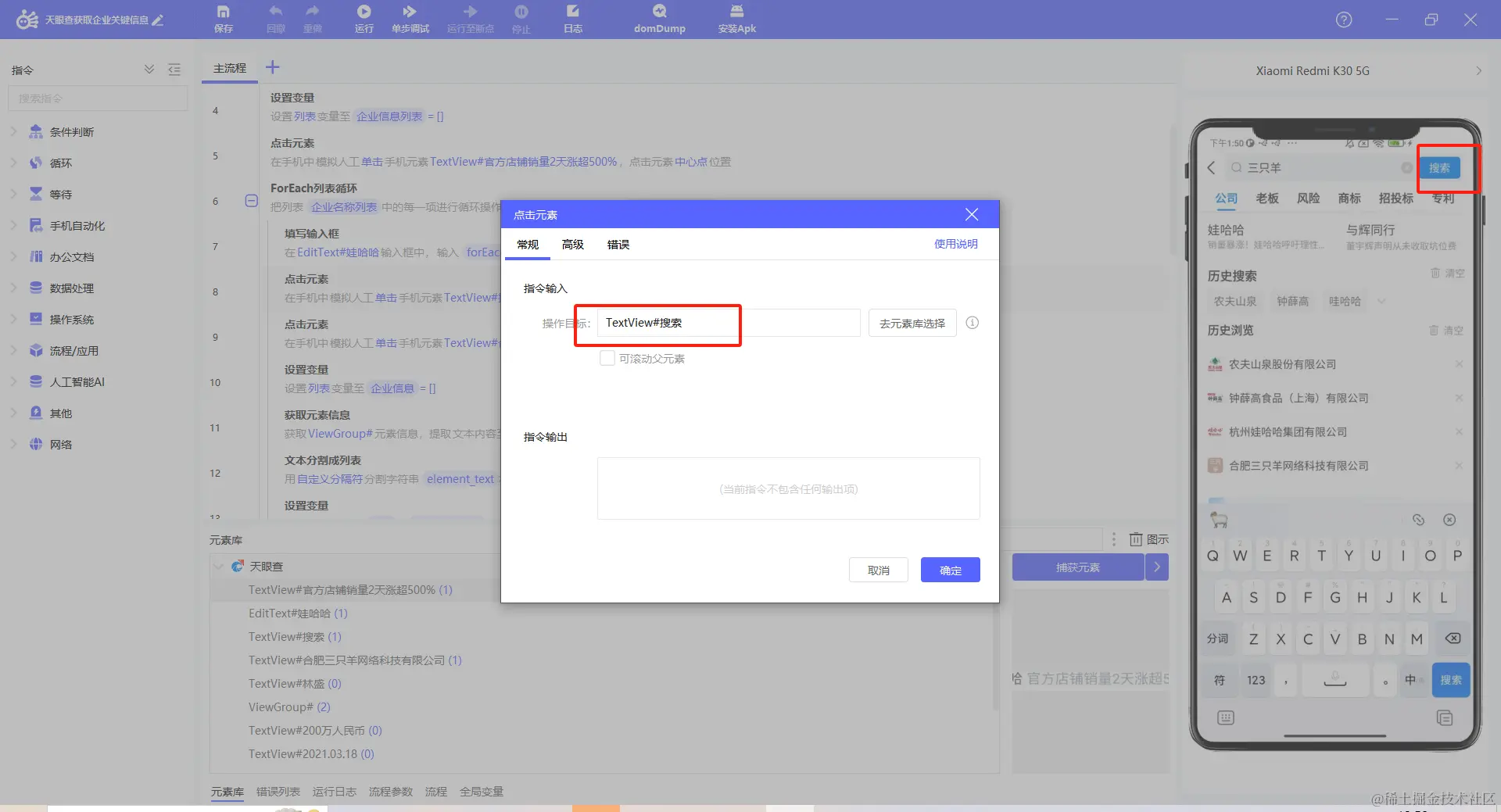Screen dimensions: 1501x812
Task: Click the 停止 stop icon
Action: pos(521,19)
